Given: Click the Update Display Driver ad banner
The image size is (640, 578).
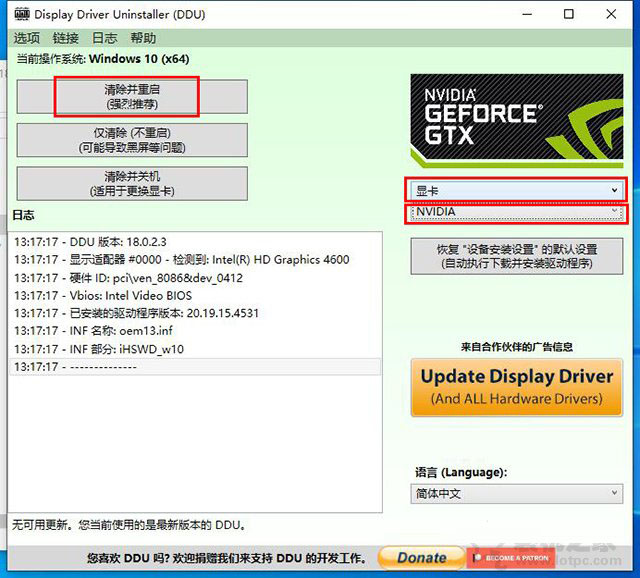Looking at the screenshot, I should 516,387.
